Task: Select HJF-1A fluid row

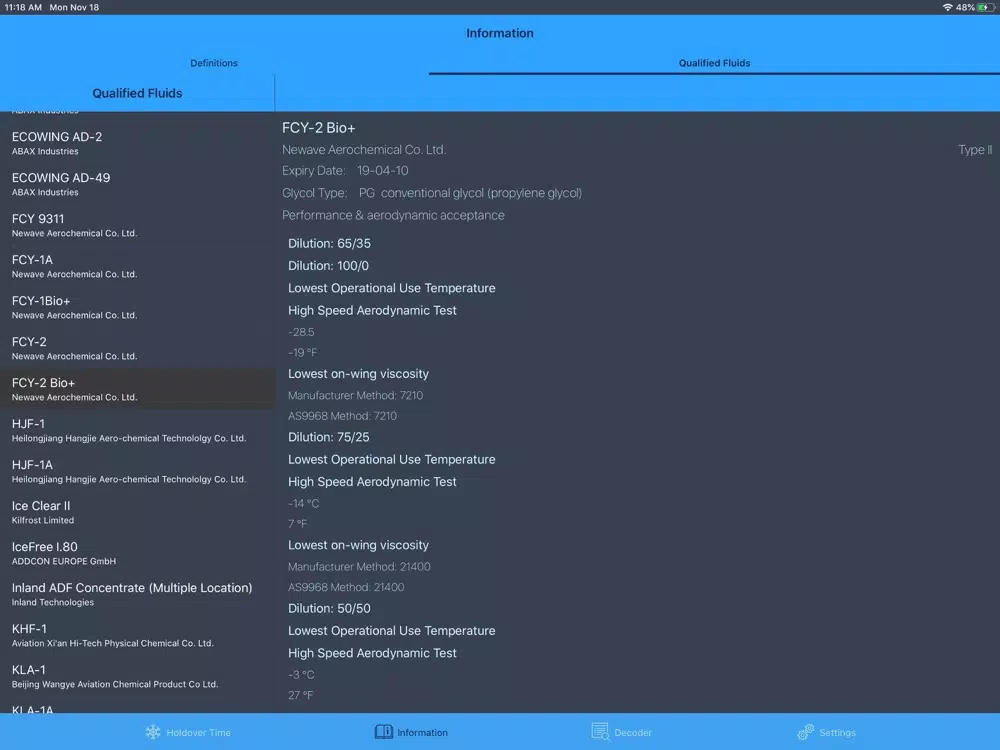Action: click(137, 471)
